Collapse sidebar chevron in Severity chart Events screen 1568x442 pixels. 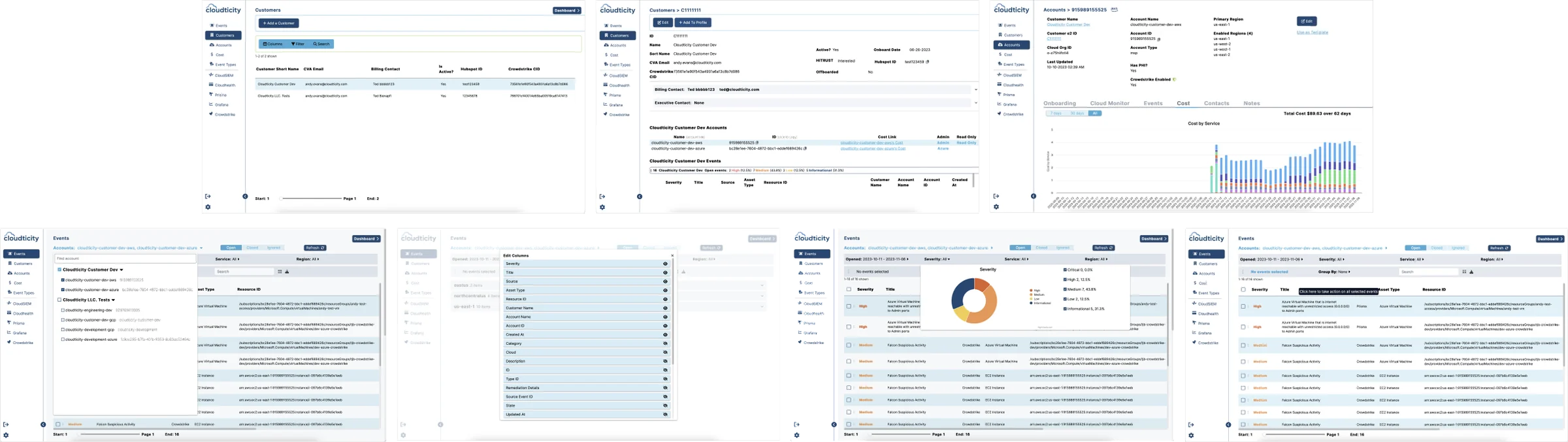tap(834, 424)
